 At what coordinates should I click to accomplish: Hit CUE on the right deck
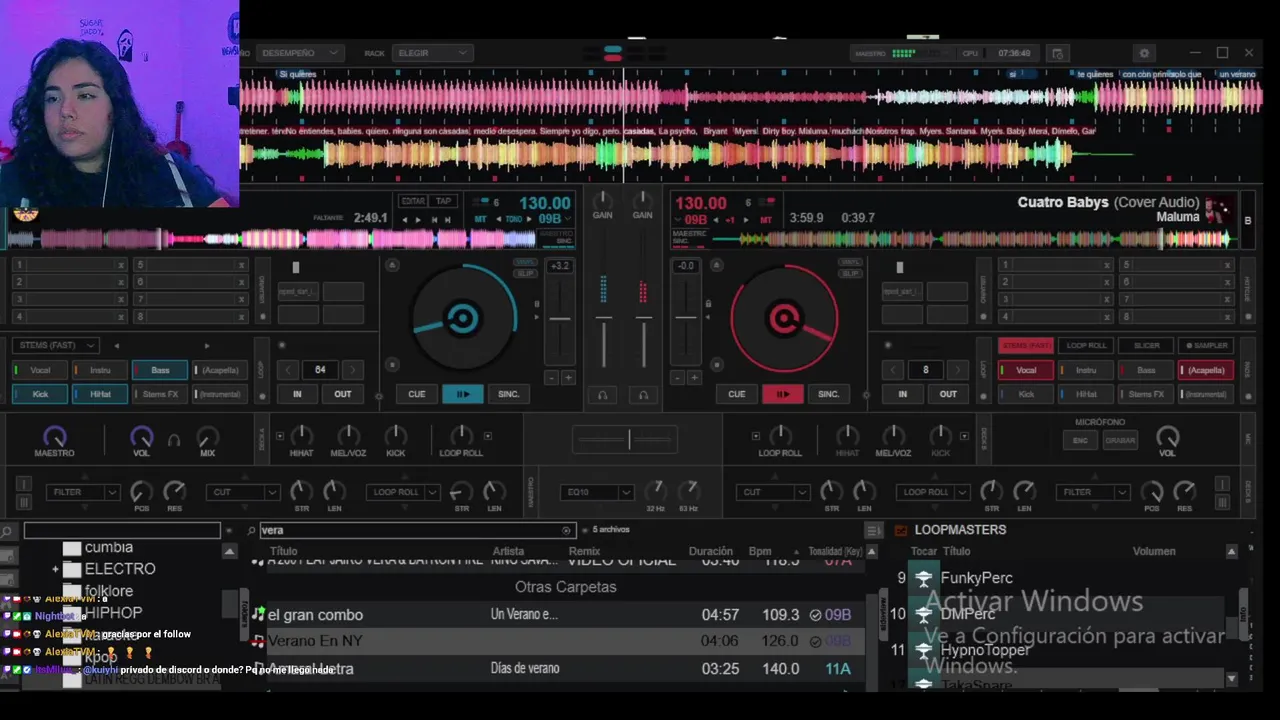(737, 394)
